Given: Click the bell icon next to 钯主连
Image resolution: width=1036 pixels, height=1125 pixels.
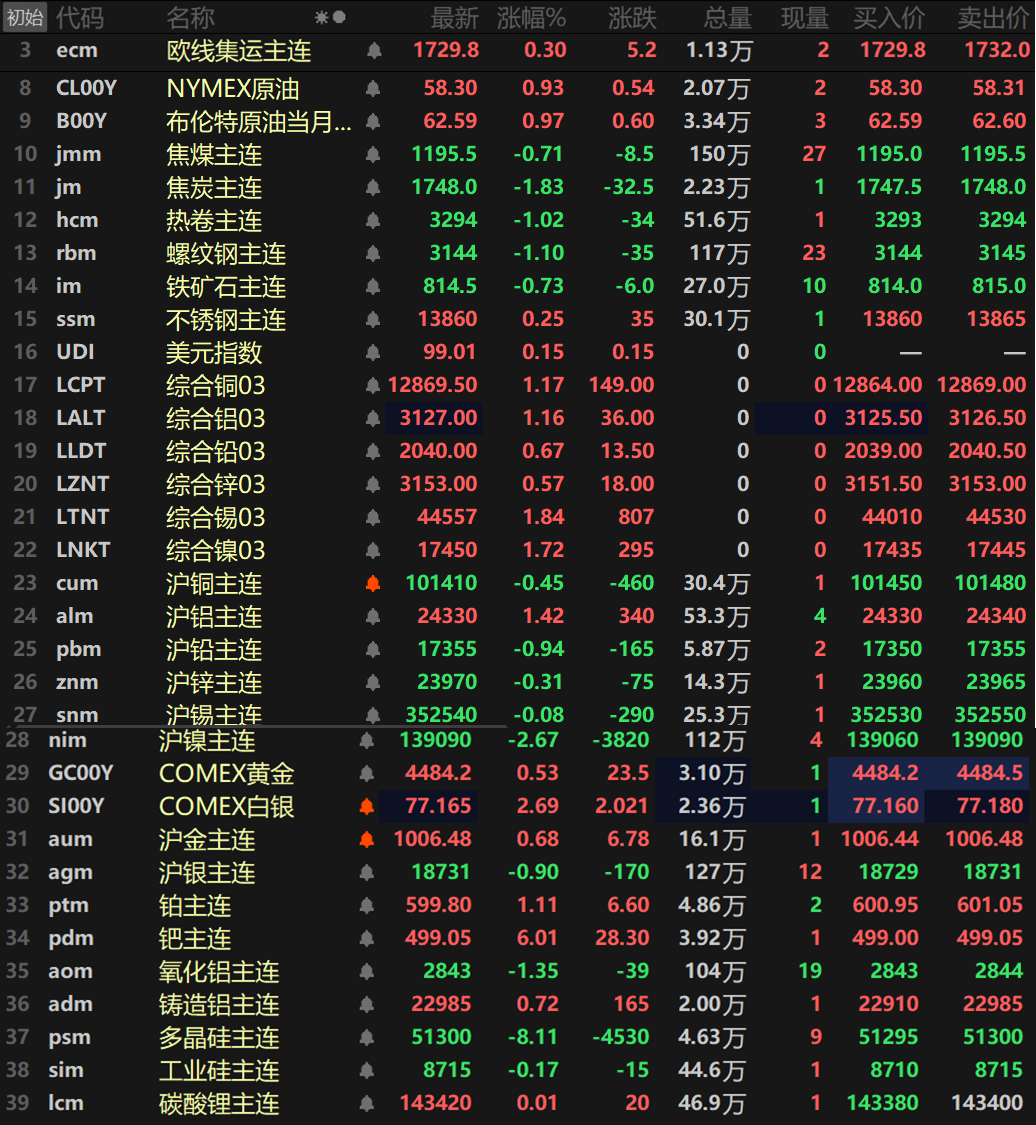Looking at the screenshot, I should pyautogui.click(x=366, y=939).
